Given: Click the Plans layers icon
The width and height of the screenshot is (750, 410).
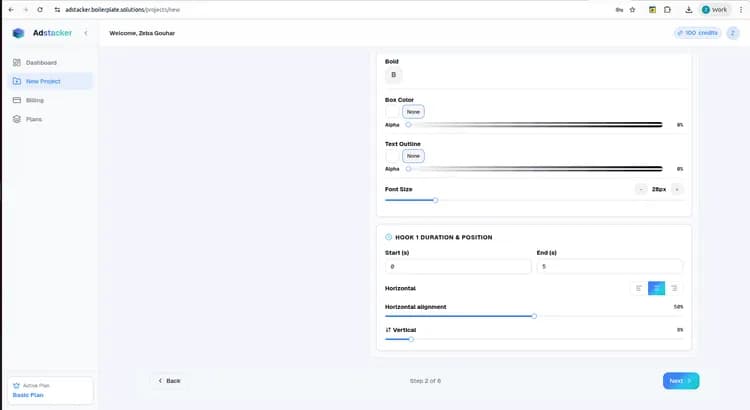Looking at the screenshot, I should coord(17,119).
